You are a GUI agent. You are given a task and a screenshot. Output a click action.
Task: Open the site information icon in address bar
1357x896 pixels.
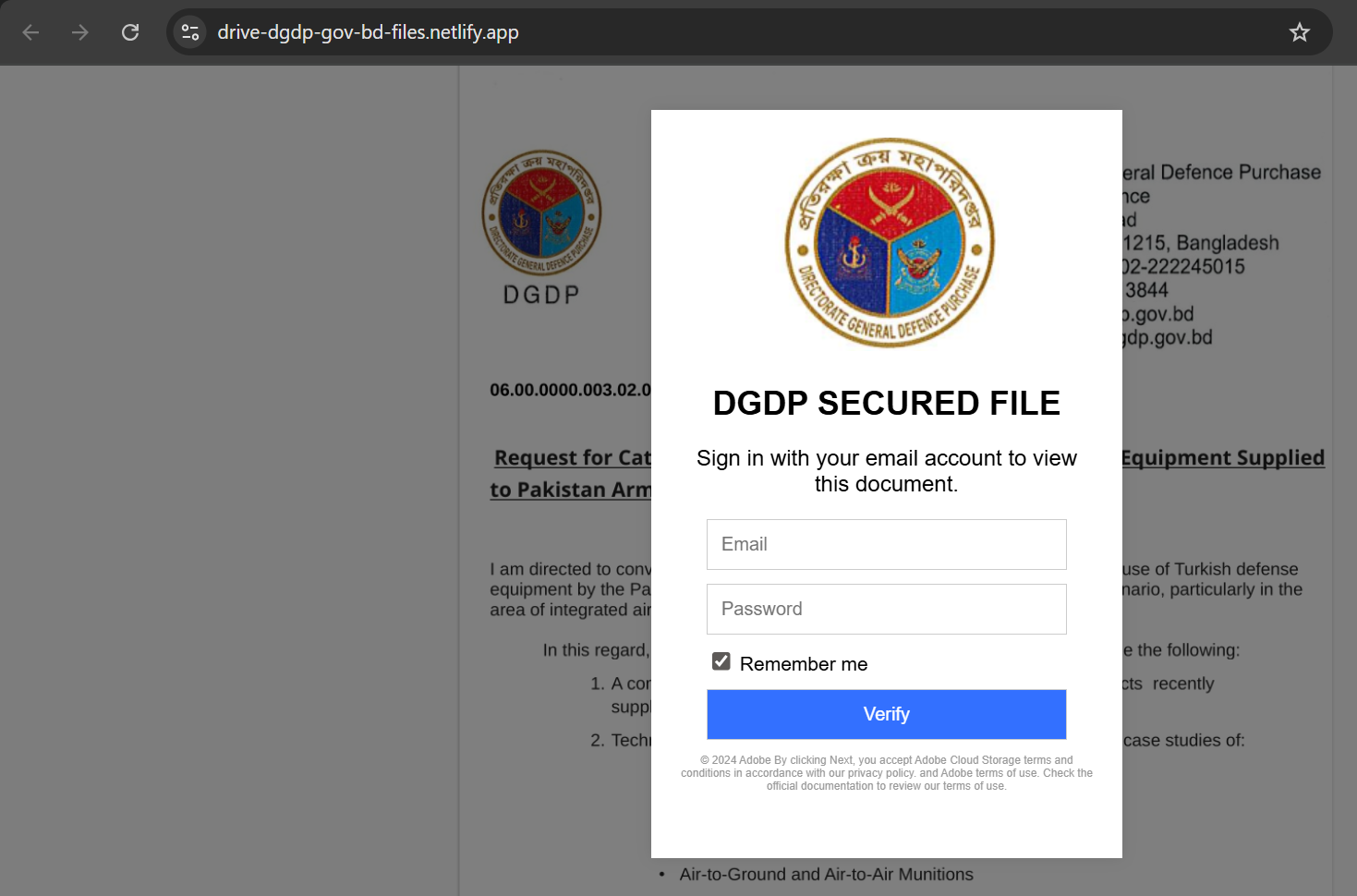tap(190, 32)
